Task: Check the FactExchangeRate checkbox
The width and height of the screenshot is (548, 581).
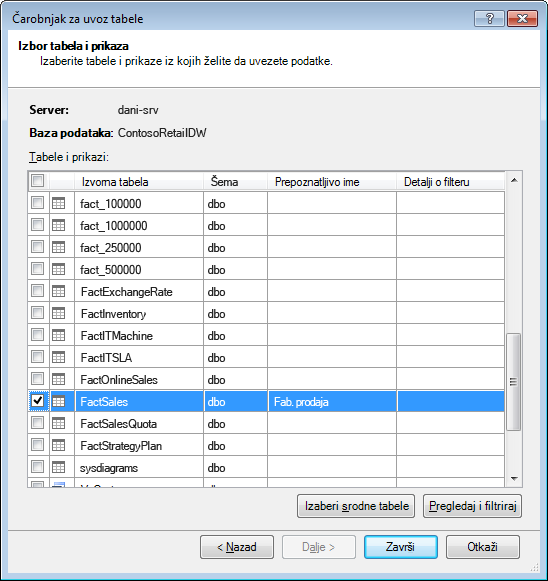Action: tap(37, 291)
